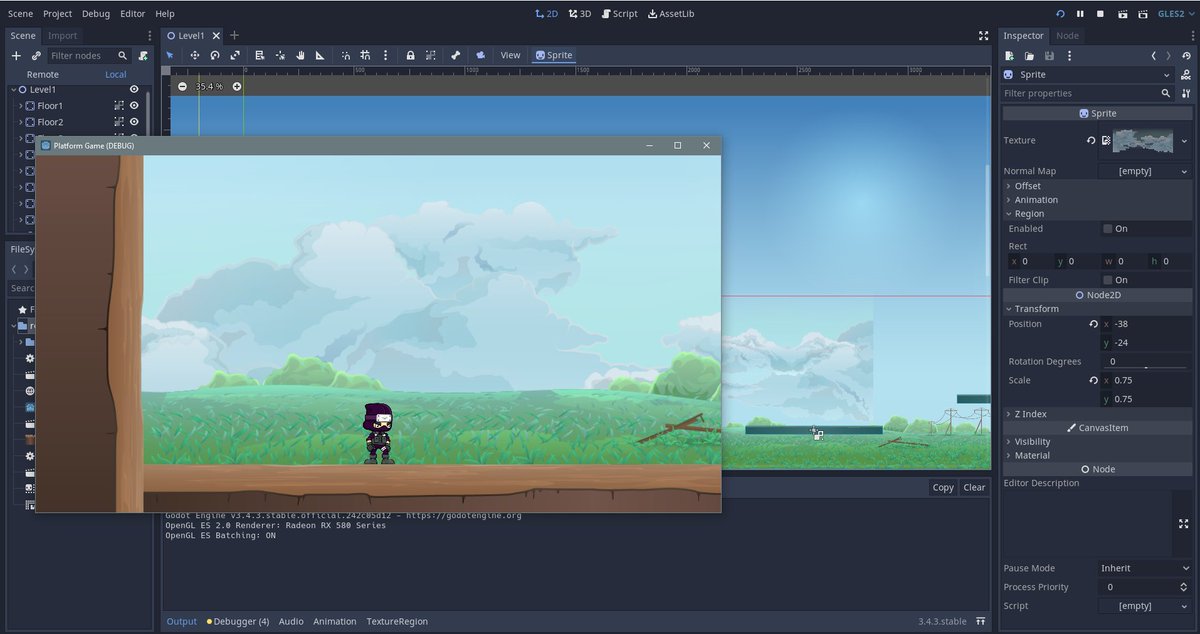Activate the Pan mode tool
This screenshot has height=634, width=1200.
[x=300, y=55]
